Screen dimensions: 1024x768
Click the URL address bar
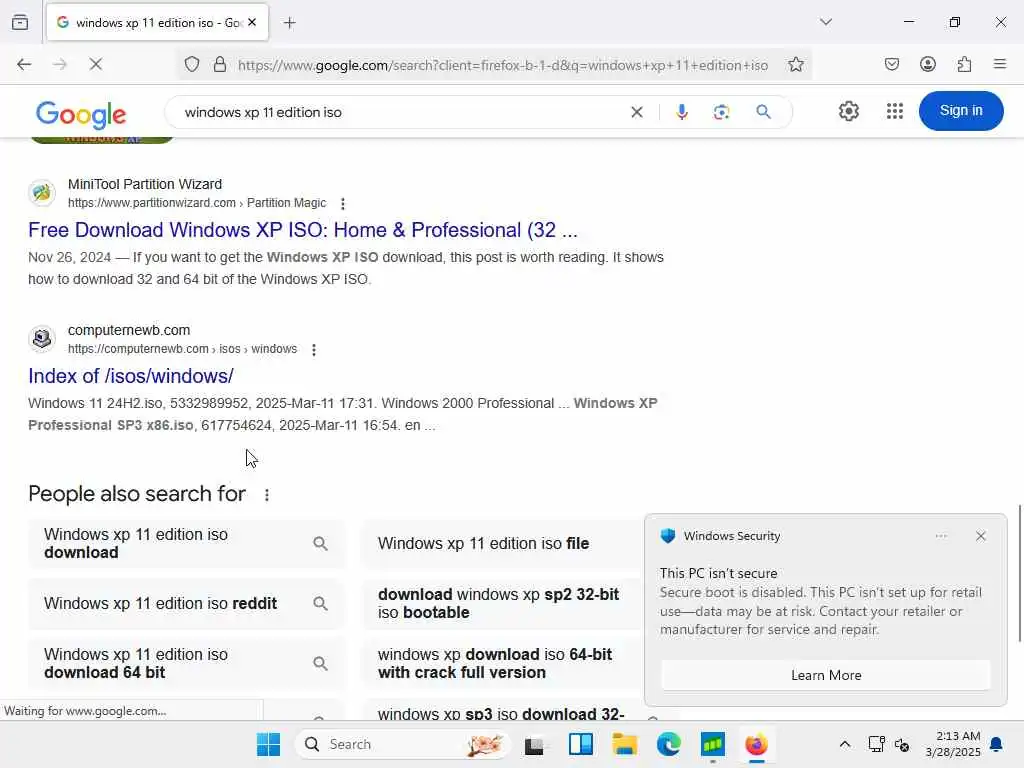(x=503, y=65)
